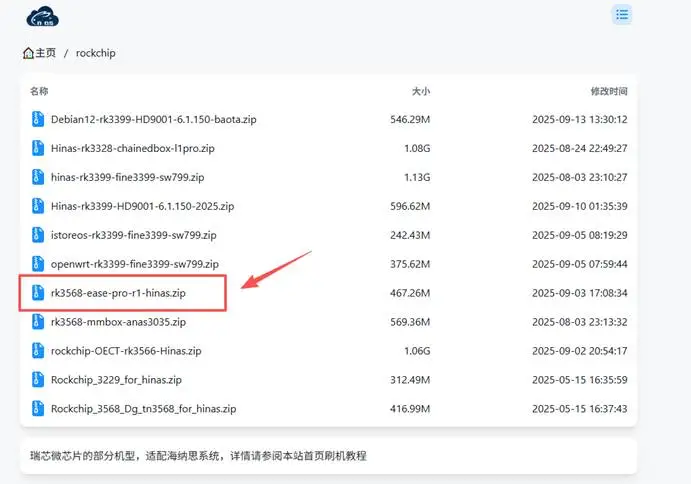Click the home icon in breadcrumb
Screen dimensions: 691x484
[x=28, y=53]
